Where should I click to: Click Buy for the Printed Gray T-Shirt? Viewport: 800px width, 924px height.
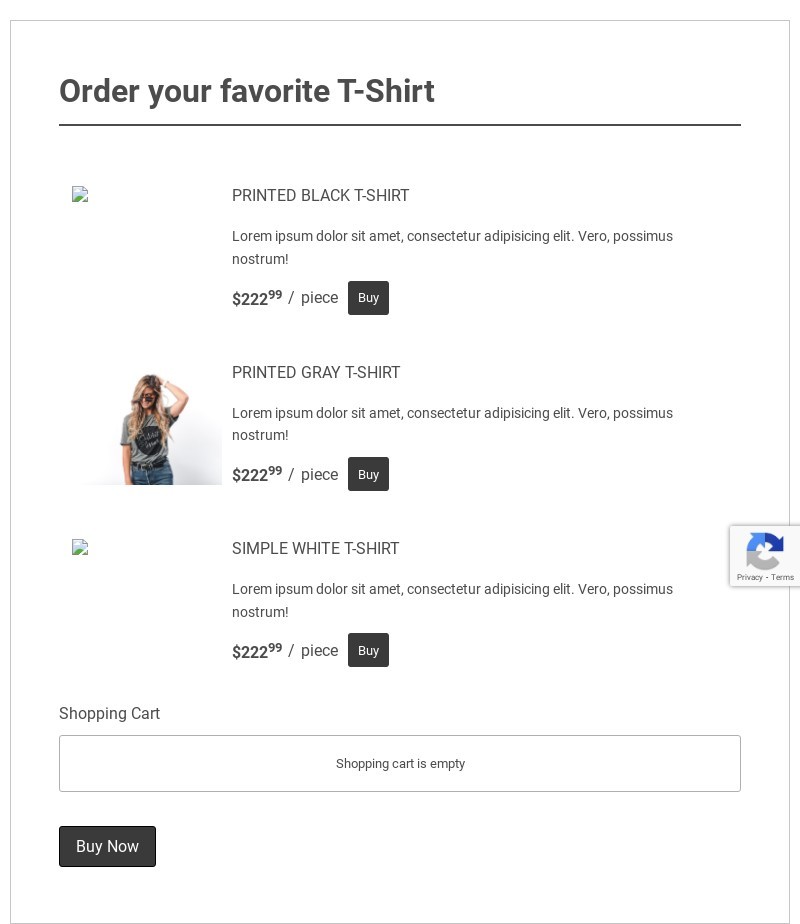(x=368, y=474)
